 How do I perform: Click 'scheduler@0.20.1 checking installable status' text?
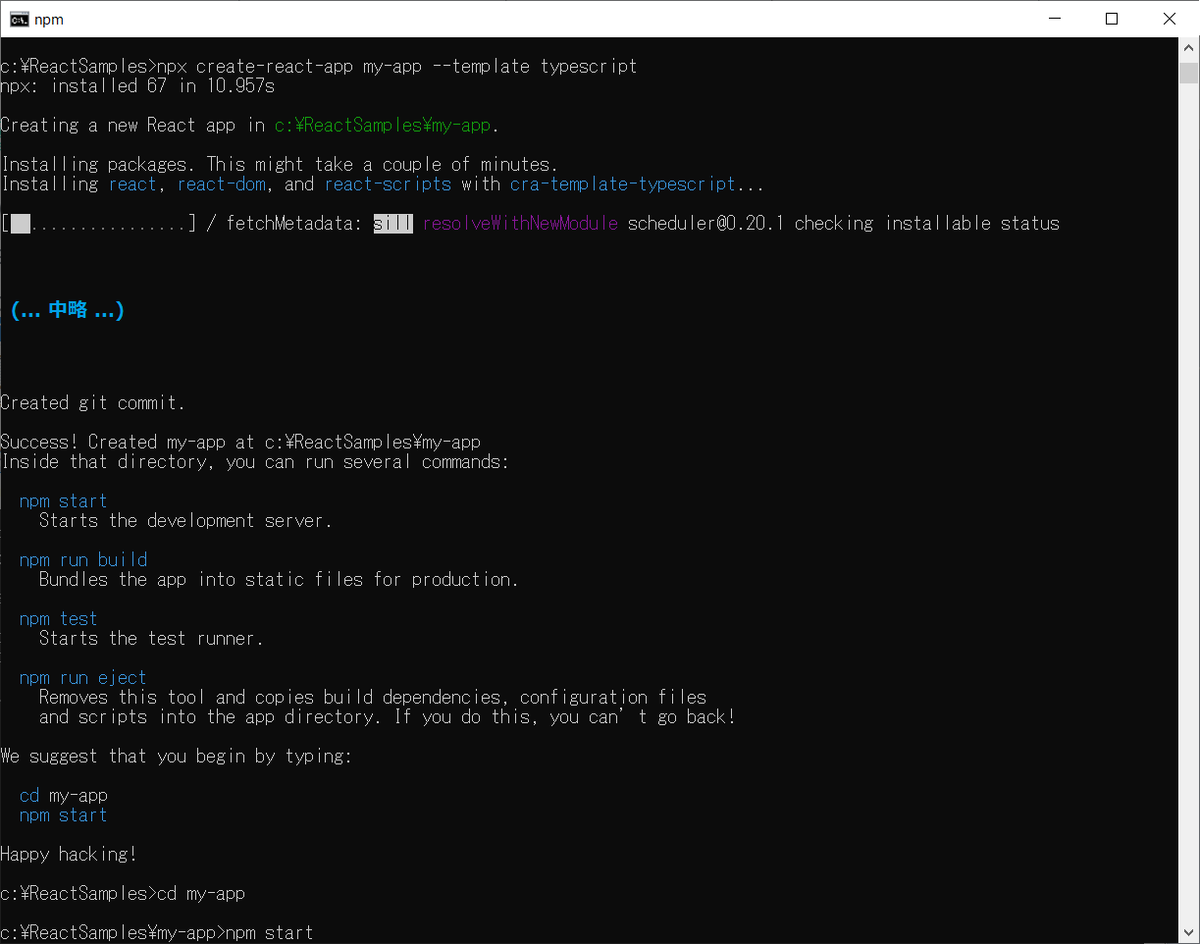click(x=844, y=223)
